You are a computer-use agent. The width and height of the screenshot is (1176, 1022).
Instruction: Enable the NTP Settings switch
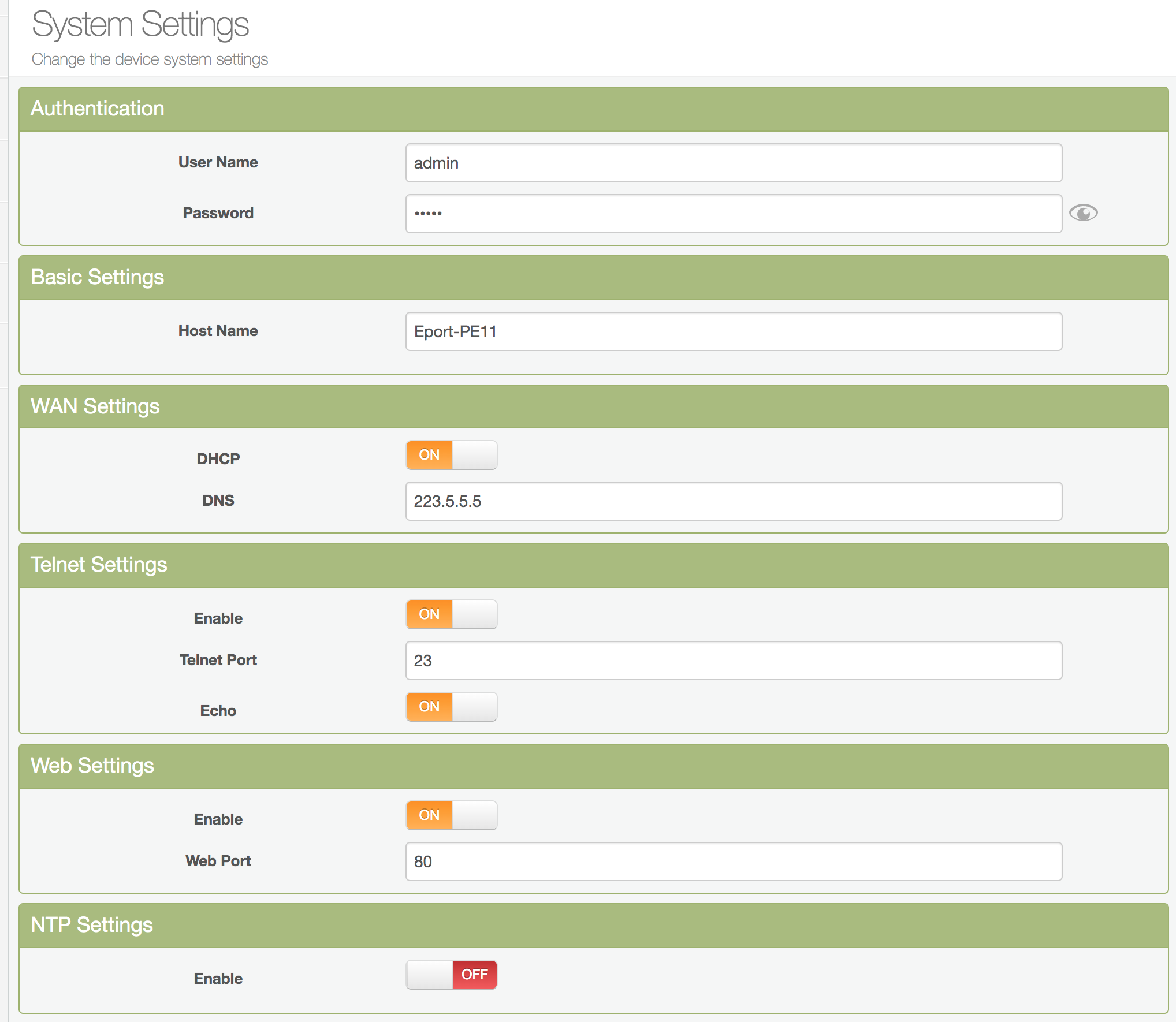click(451, 975)
